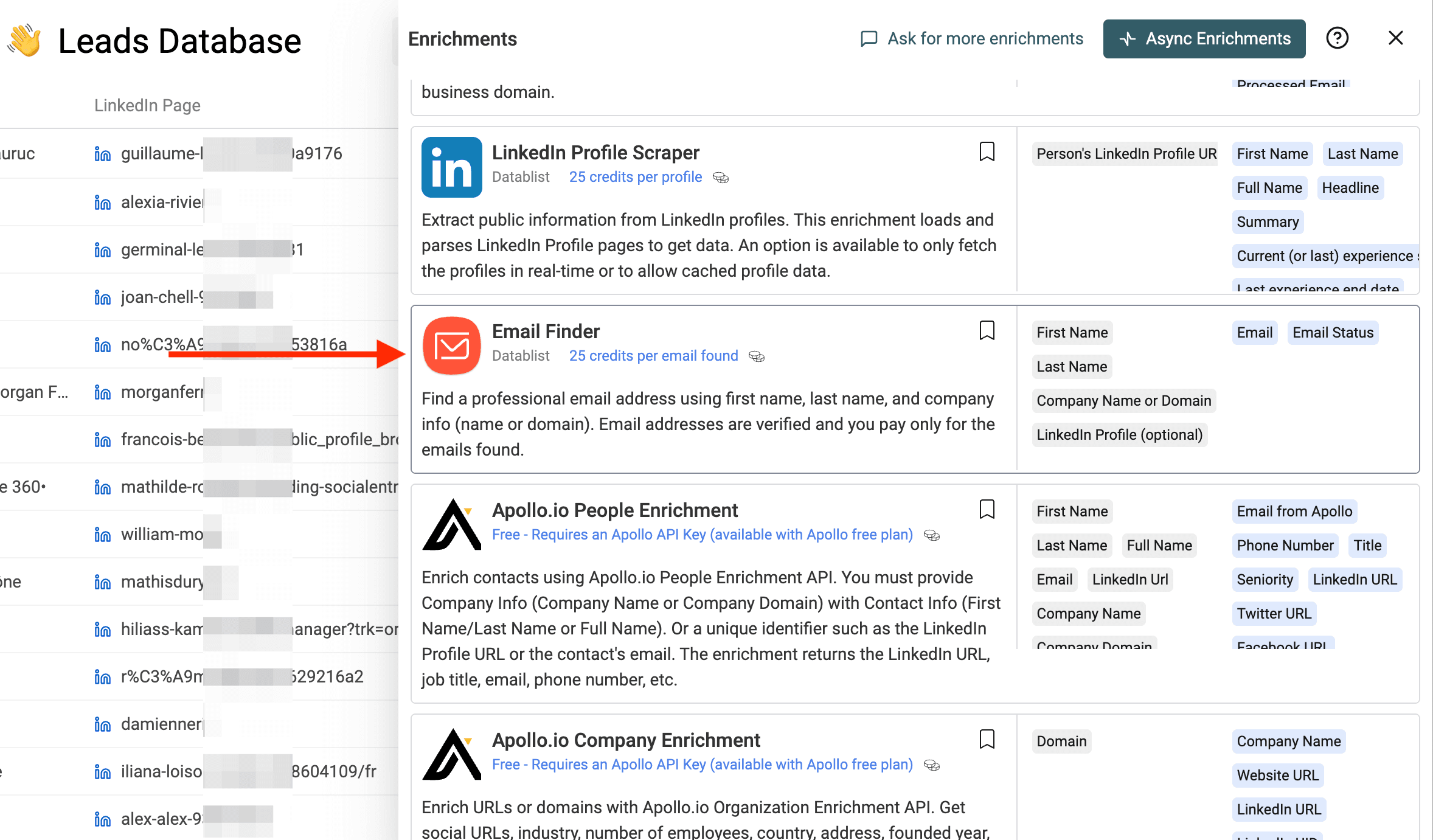Viewport: 1433px width, 840px height.
Task: Open the help question mark icon
Action: [1337, 38]
